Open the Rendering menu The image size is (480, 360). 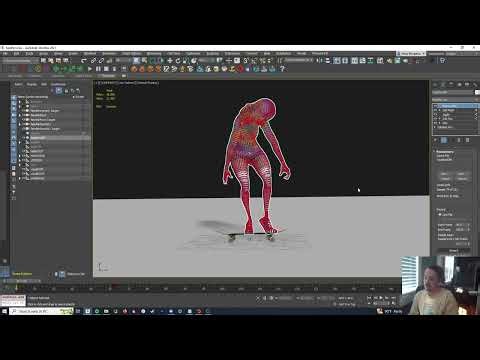click(x=154, y=54)
